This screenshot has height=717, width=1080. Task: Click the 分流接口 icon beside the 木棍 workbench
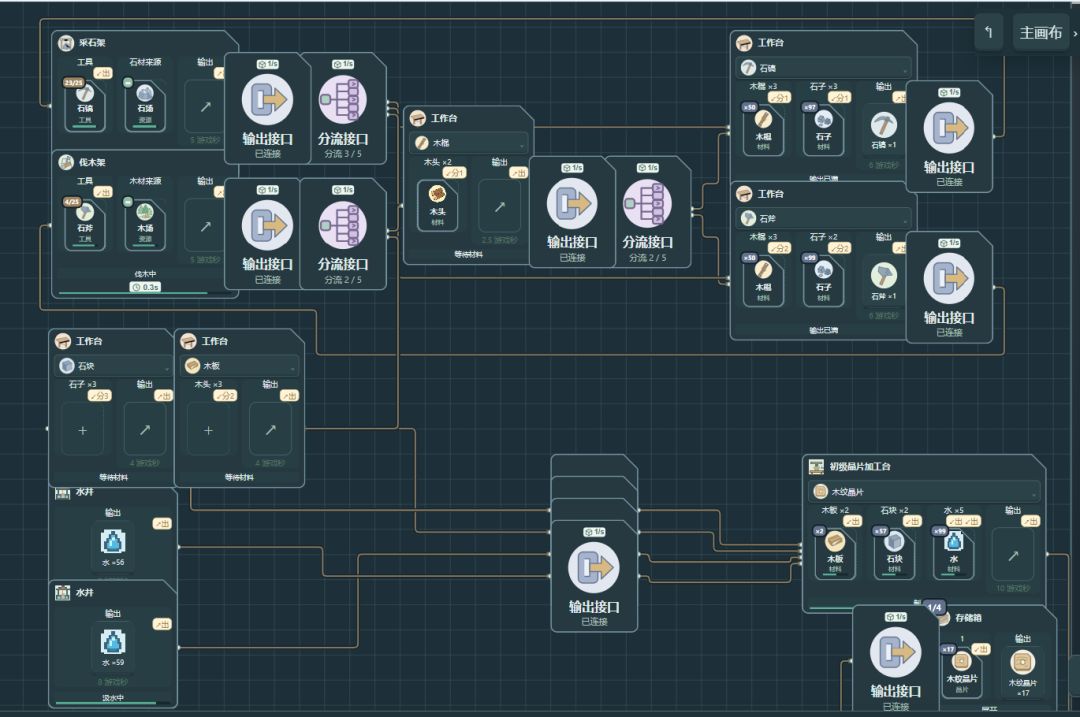647,203
